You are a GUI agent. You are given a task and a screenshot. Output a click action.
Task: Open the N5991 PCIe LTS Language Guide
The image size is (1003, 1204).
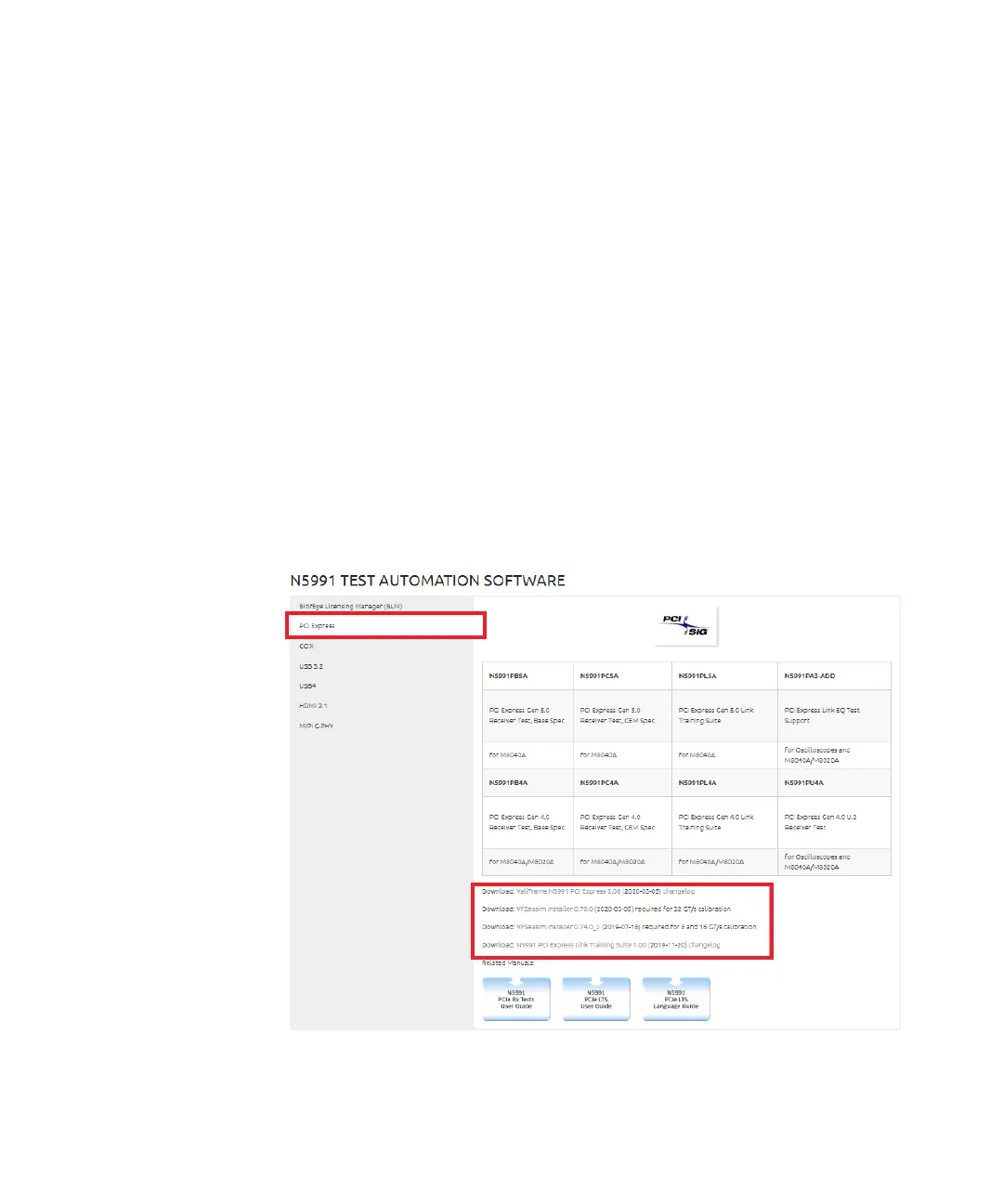click(x=676, y=999)
